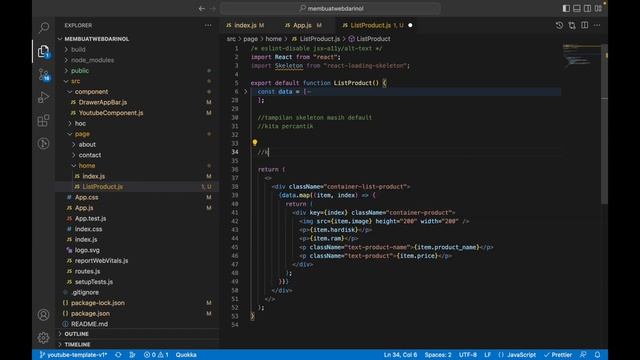Collapse the component folder

coord(91,92)
